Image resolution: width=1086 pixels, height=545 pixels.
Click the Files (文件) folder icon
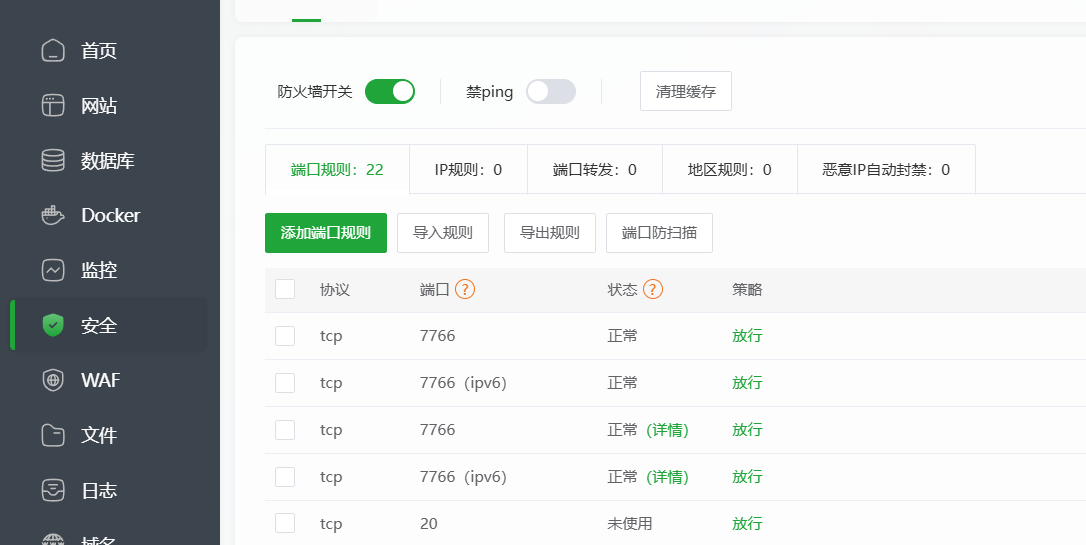coord(53,435)
